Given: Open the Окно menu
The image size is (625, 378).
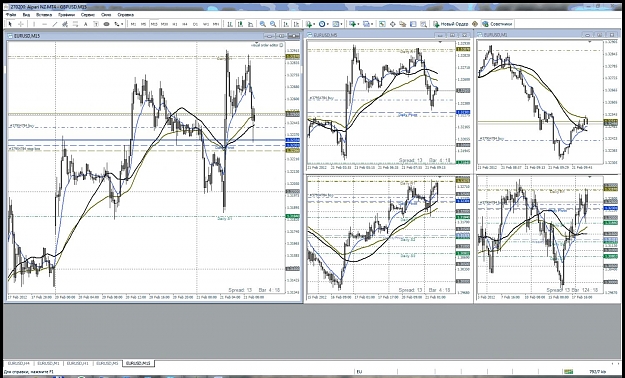Looking at the screenshot, I should [x=106, y=14].
